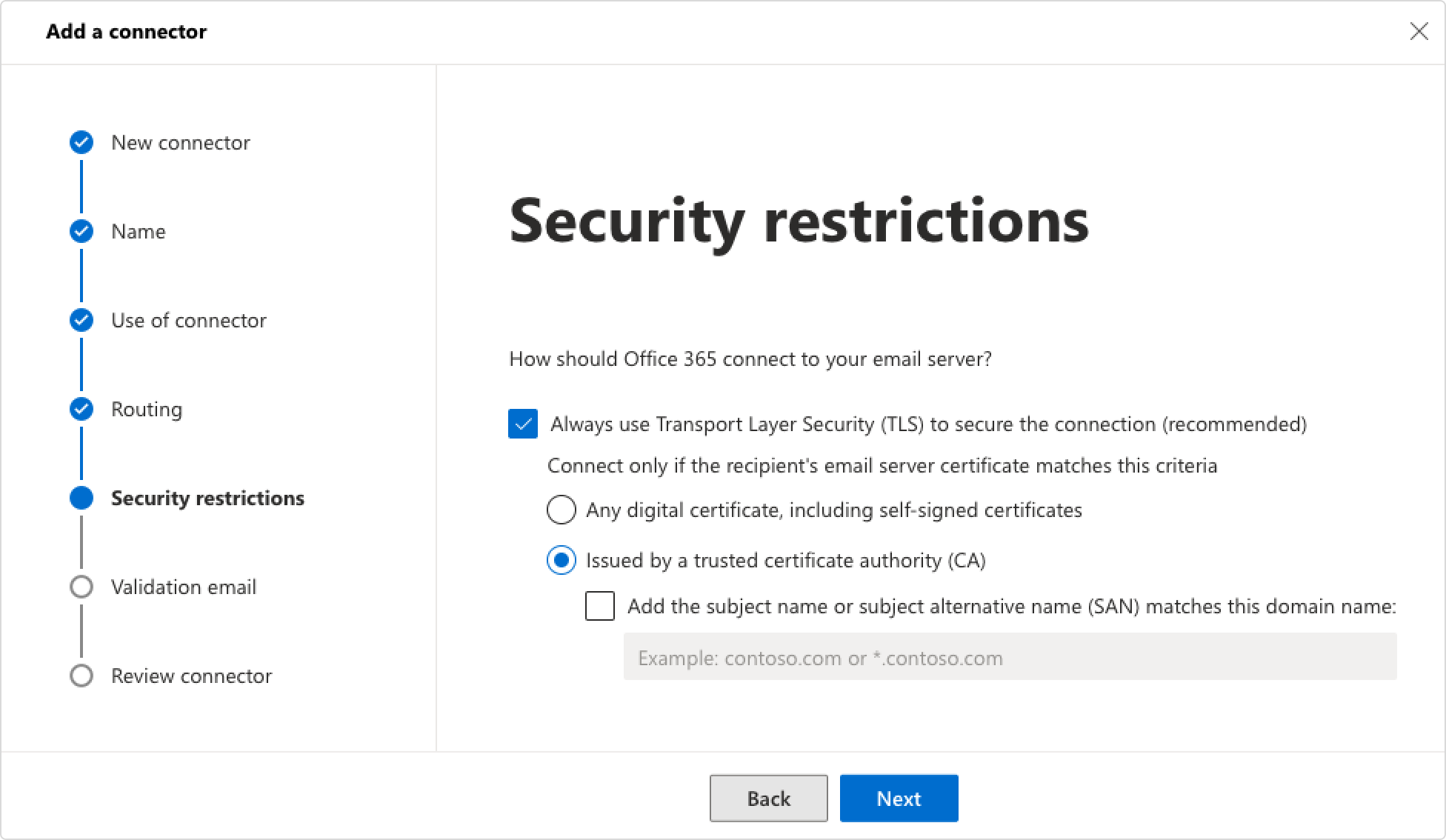This screenshot has height=840, width=1446.
Task: Click the Next button
Action: [899, 799]
